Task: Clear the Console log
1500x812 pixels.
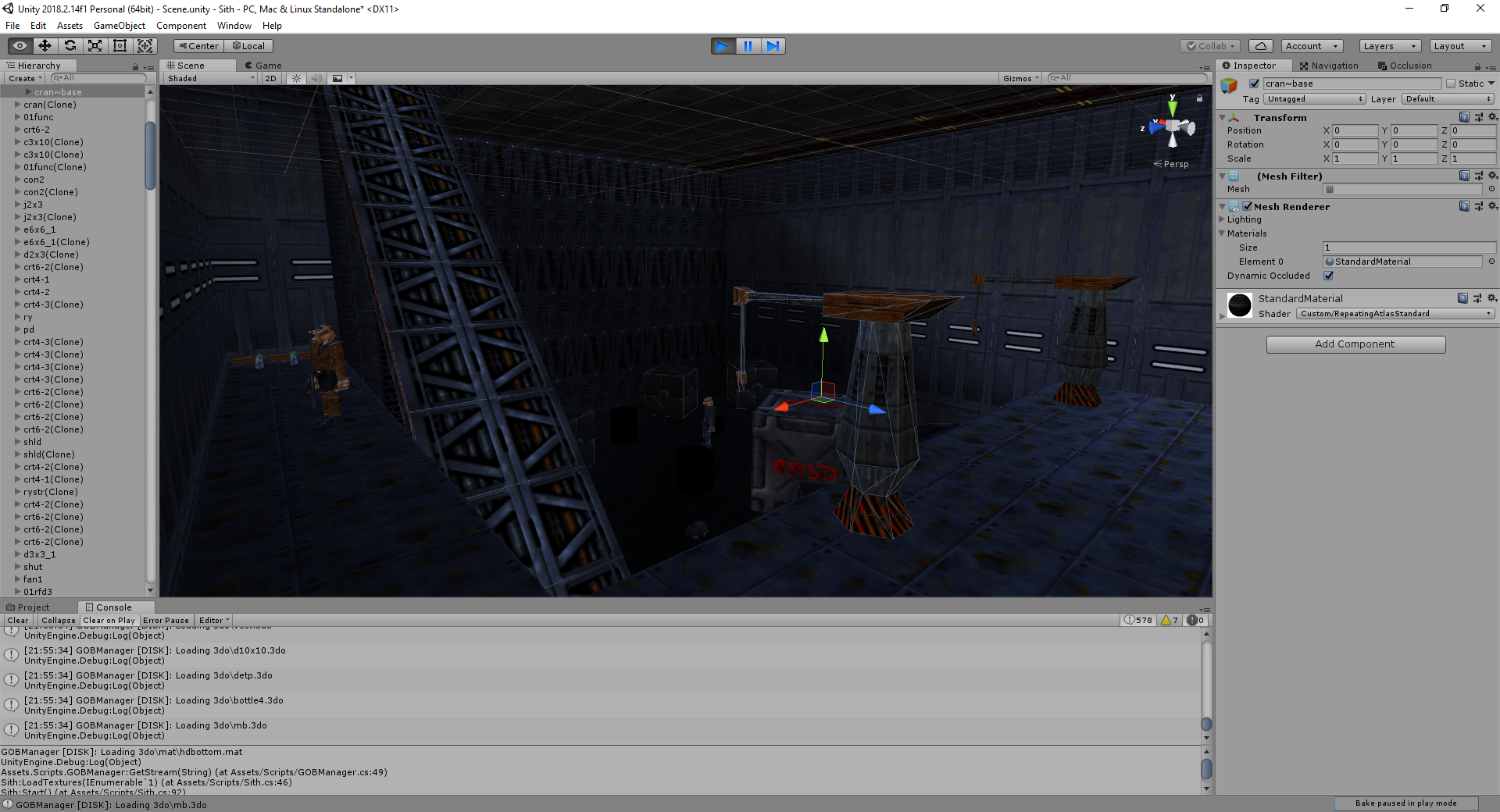Action: click(18, 621)
